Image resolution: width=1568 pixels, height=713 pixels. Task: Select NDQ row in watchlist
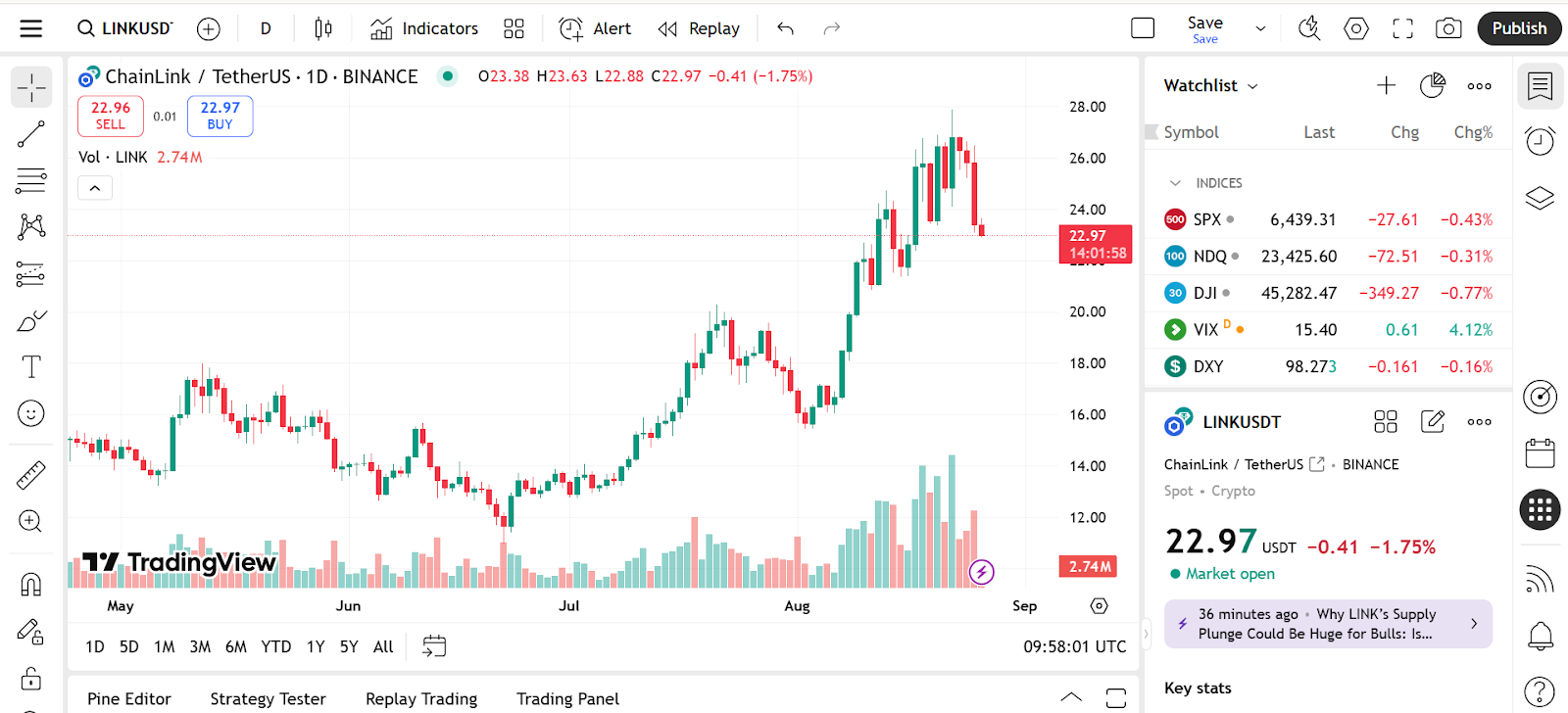click(x=1329, y=257)
